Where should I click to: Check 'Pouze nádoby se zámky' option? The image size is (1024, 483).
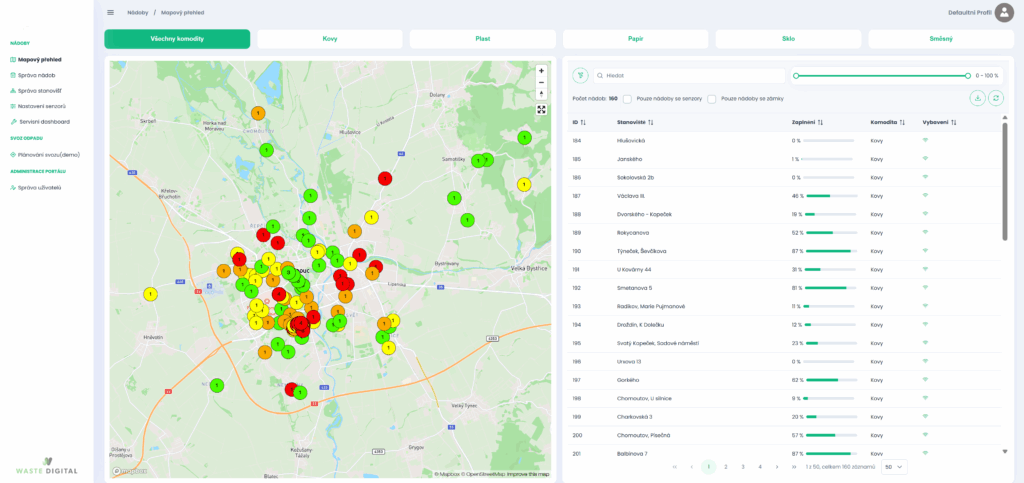pos(711,99)
